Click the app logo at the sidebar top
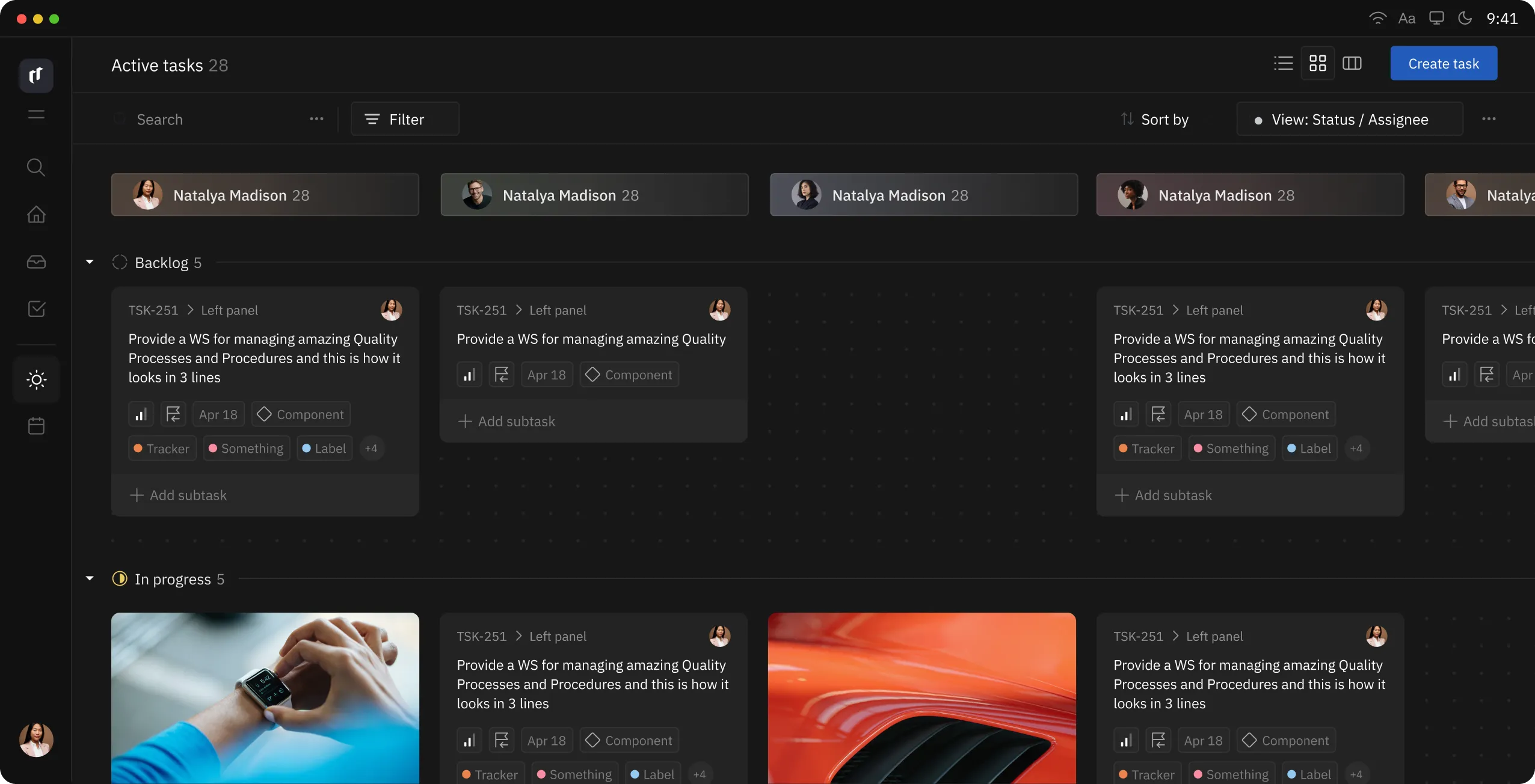The image size is (1535, 784). [36, 75]
